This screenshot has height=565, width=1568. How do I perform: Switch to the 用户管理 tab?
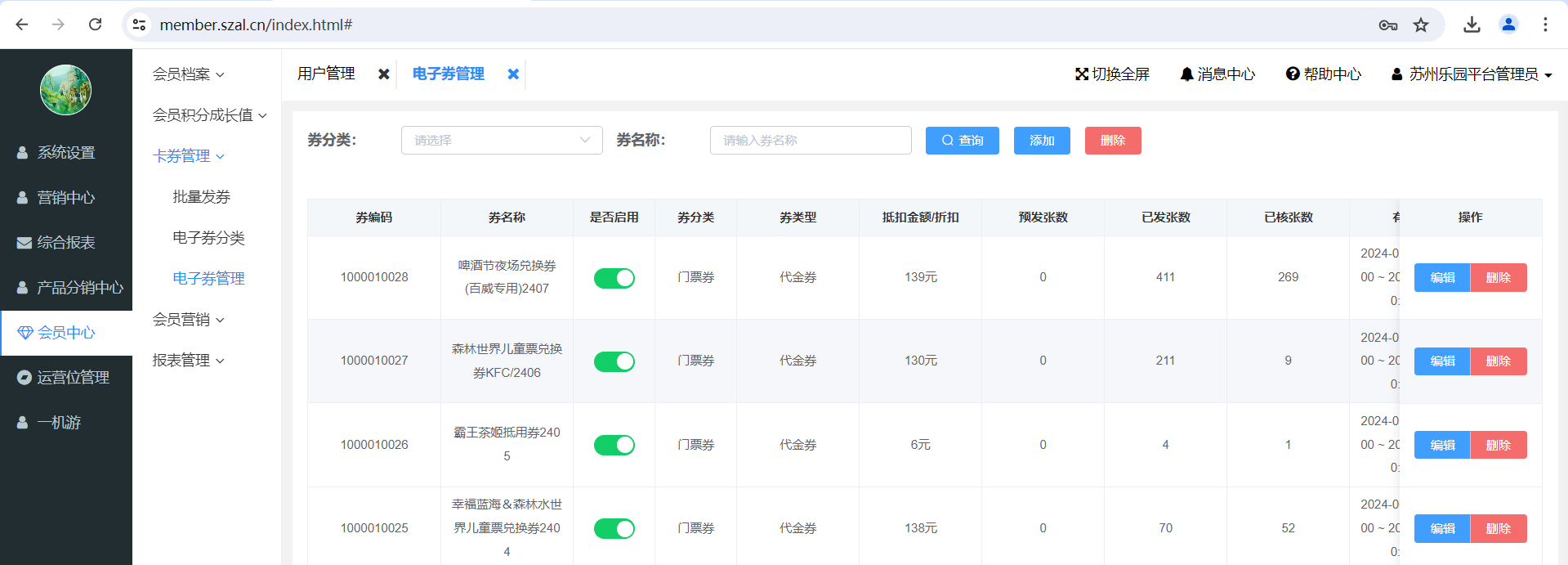coord(326,74)
